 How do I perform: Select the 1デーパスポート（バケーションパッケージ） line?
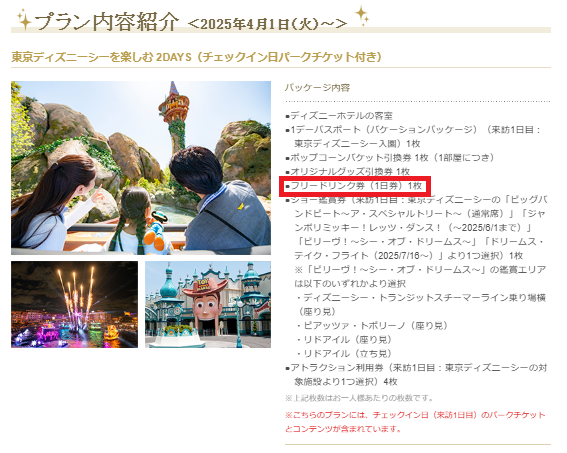tap(412, 136)
